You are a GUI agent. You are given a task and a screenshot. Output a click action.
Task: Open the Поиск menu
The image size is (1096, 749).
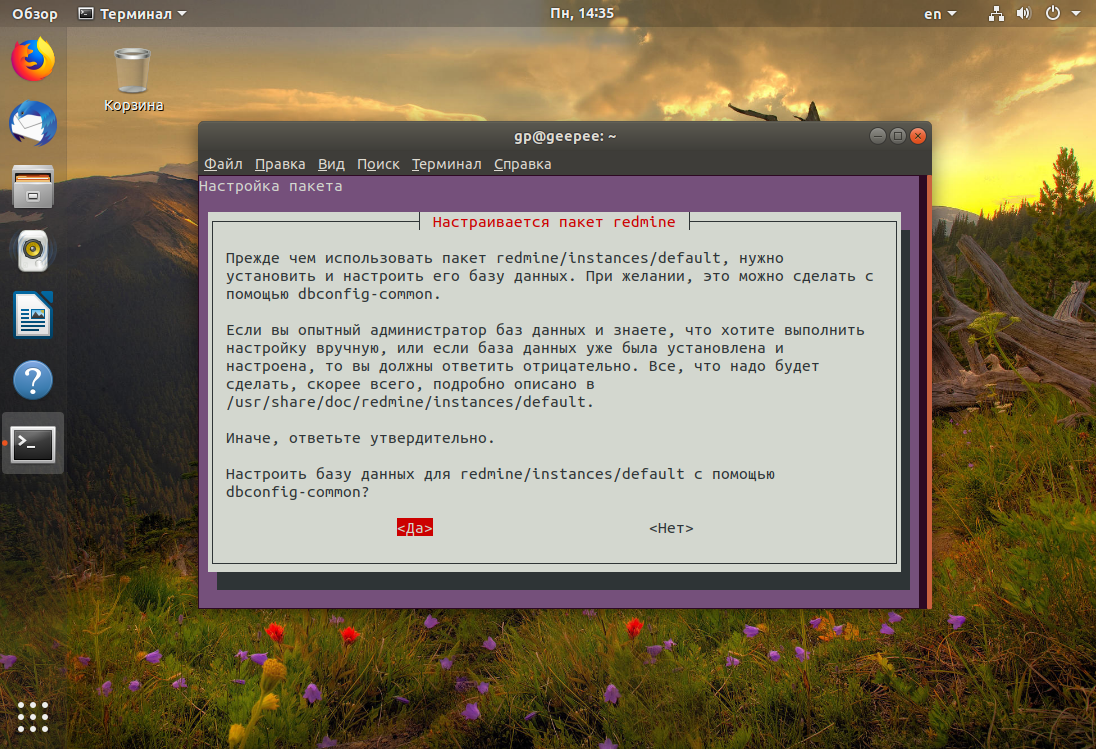pyautogui.click(x=378, y=163)
